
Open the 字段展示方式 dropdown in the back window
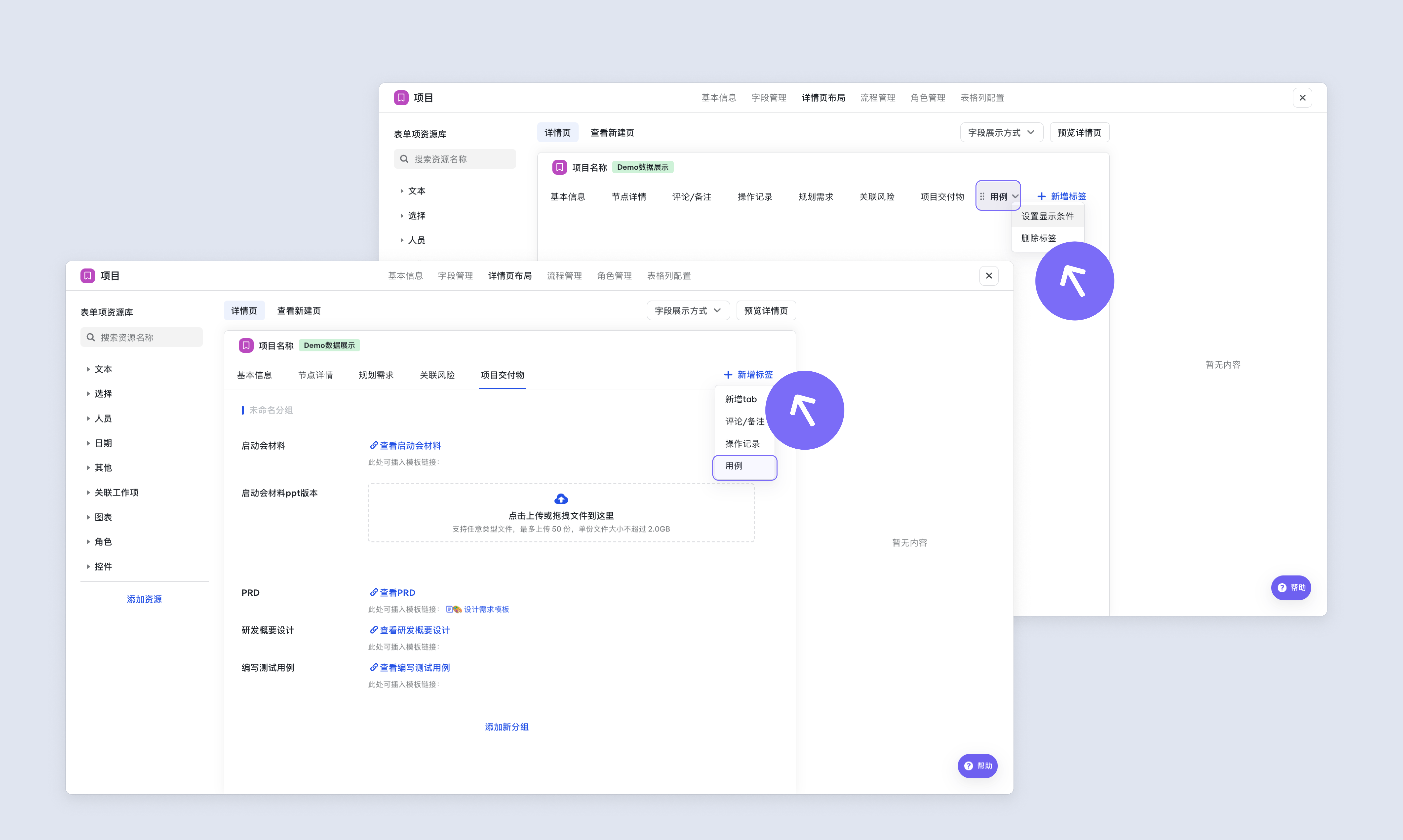1002,133
